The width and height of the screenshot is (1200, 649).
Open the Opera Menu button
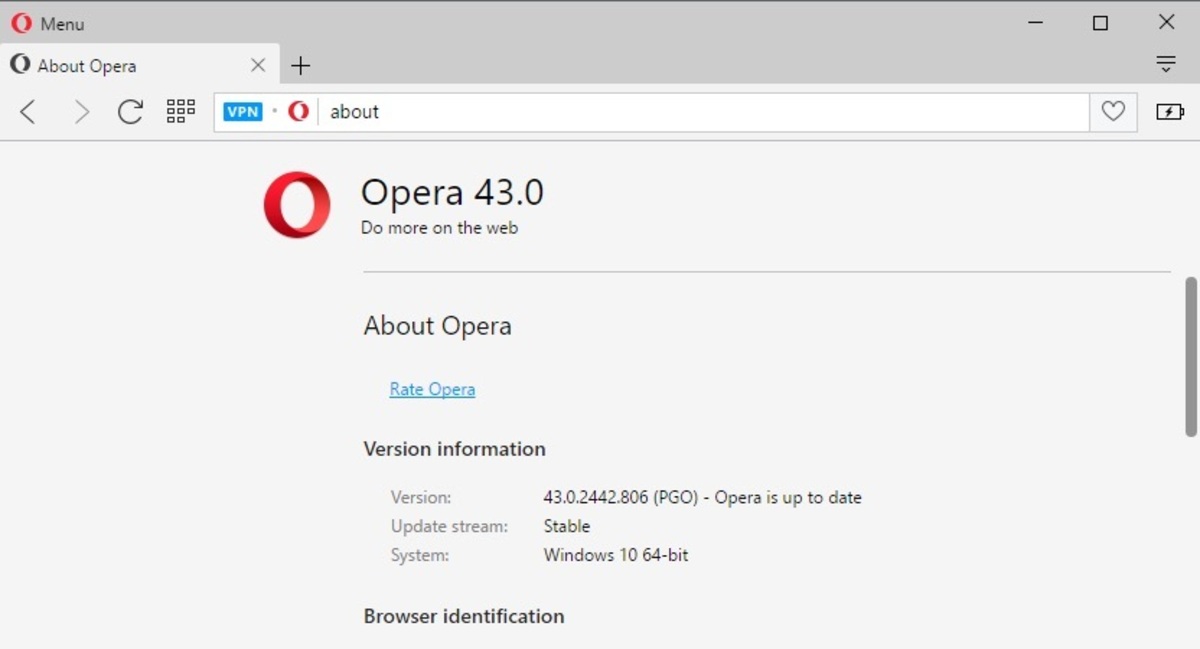click(x=47, y=23)
